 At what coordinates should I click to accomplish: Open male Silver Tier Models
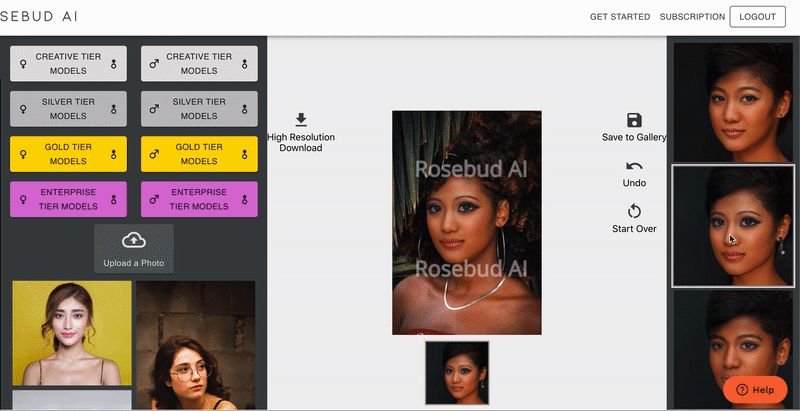[199, 109]
